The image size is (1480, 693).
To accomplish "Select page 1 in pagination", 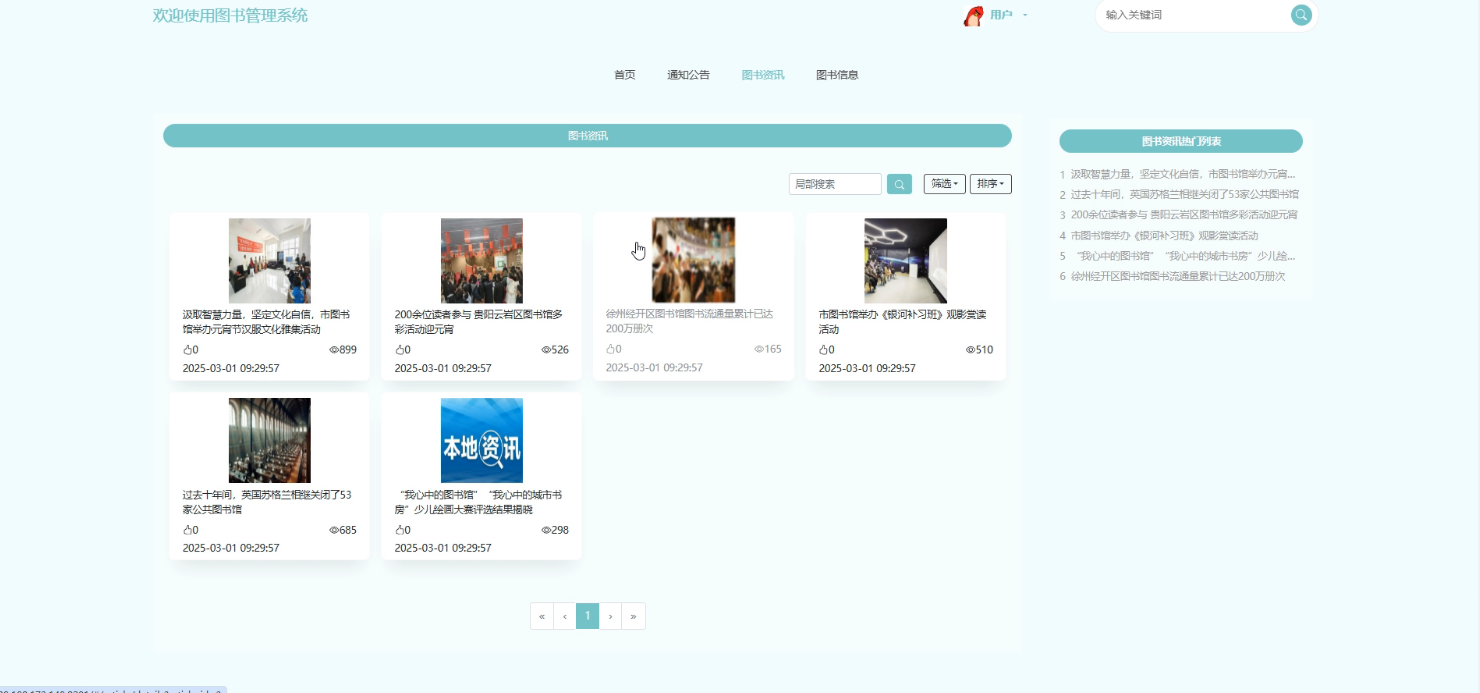I will [x=588, y=617].
